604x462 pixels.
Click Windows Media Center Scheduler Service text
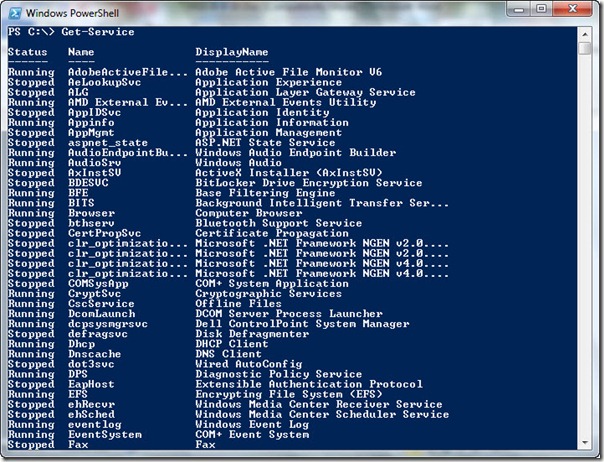(x=322, y=414)
